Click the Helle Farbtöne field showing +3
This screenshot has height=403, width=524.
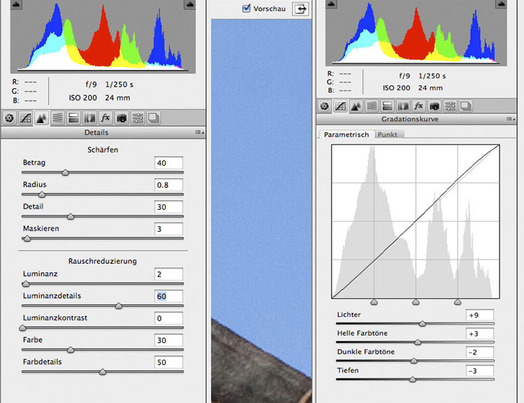(480, 333)
